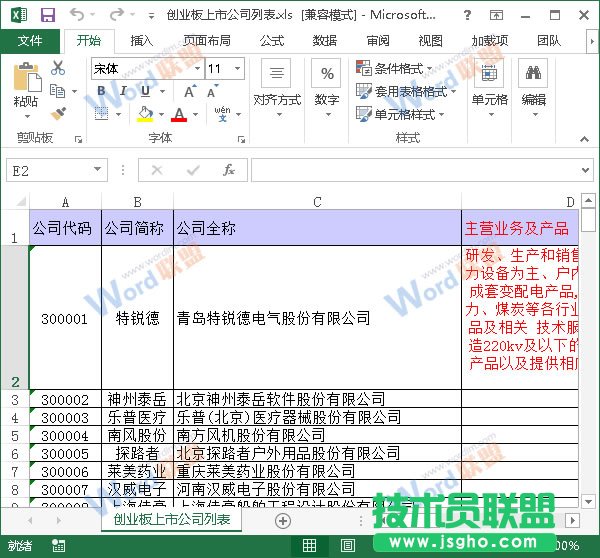This screenshot has width=600, height=558.
Task: Expand the formula bar chevron
Action: (585, 170)
